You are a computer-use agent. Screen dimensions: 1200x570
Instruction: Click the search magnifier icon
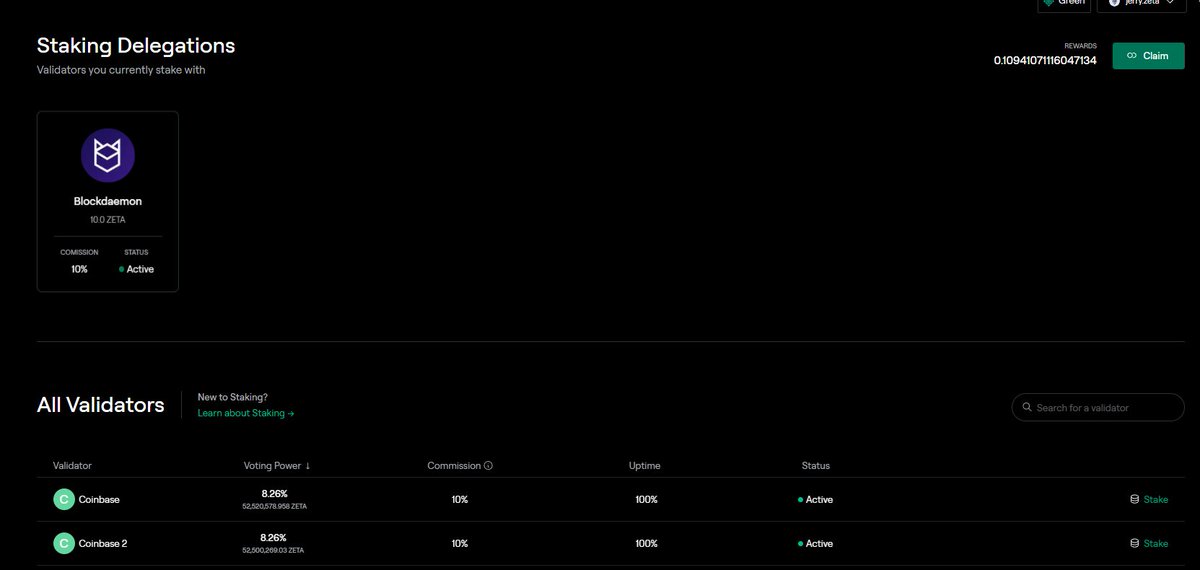point(1026,408)
